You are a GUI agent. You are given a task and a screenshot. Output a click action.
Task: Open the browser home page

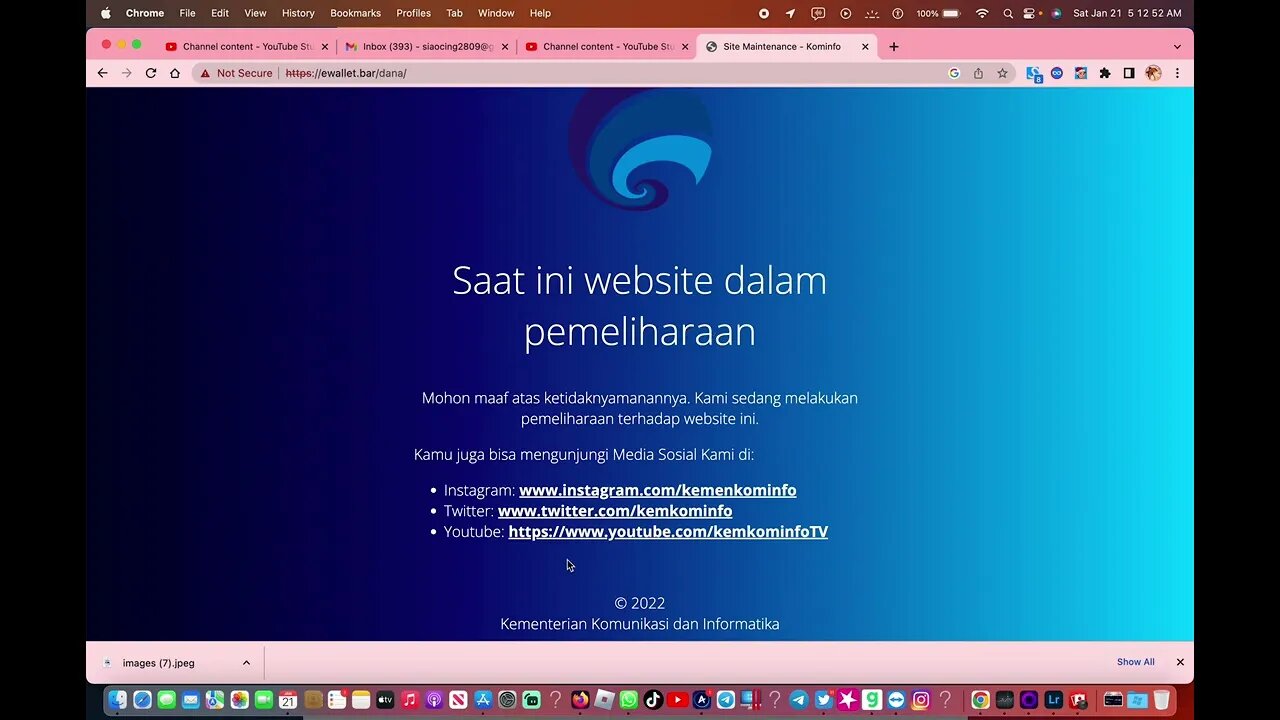coord(175,73)
